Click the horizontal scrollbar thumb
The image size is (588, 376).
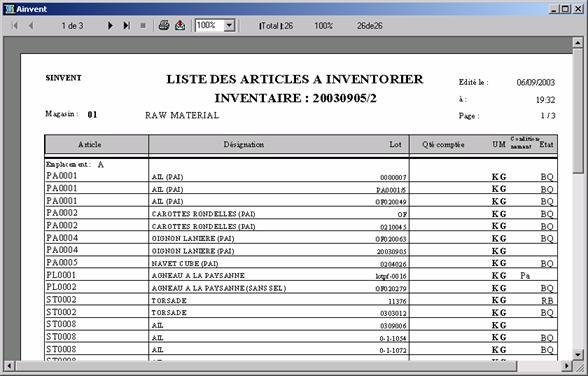(x=266, y=366)
